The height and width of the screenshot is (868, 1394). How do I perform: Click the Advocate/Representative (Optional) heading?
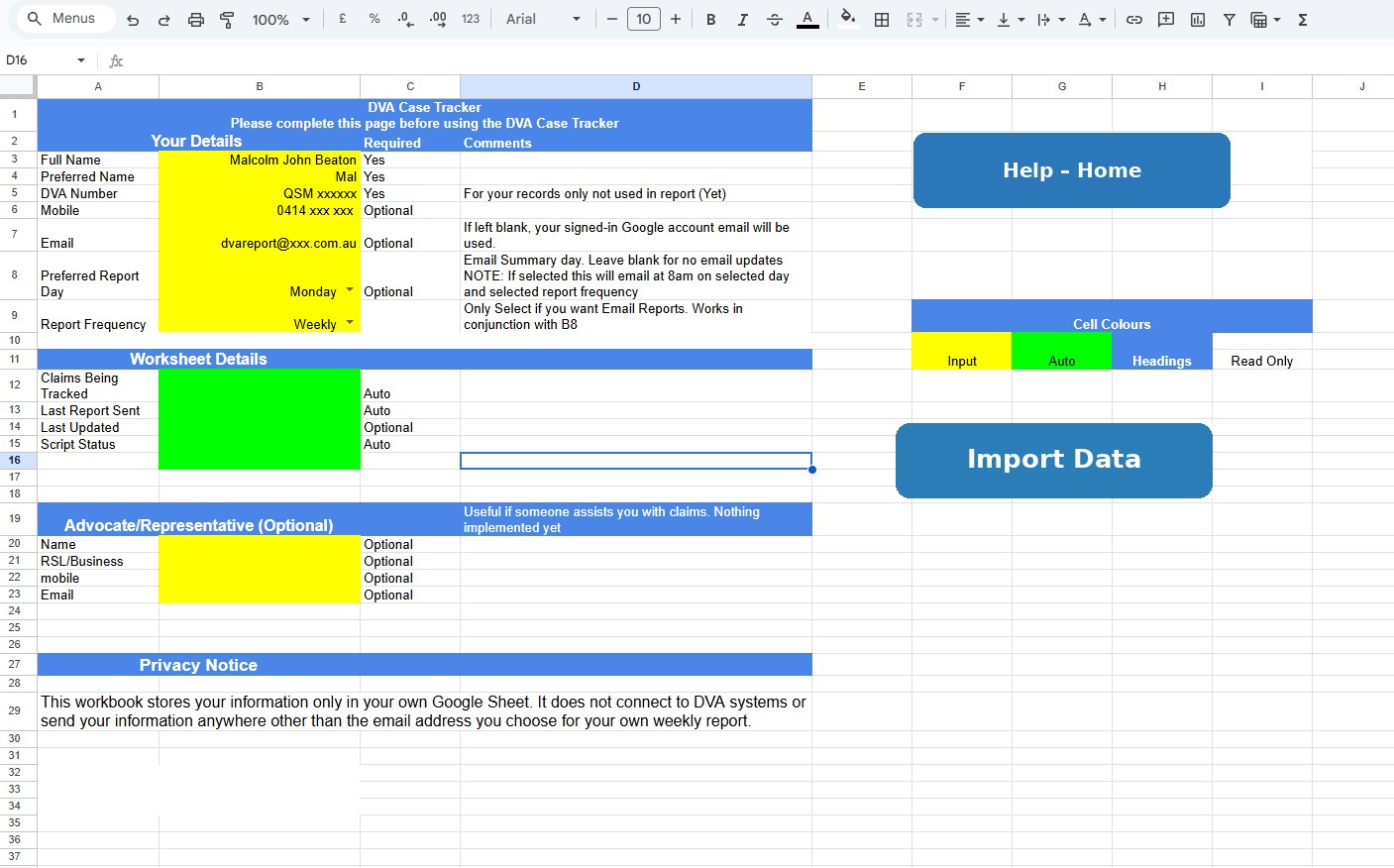(198, 525)
